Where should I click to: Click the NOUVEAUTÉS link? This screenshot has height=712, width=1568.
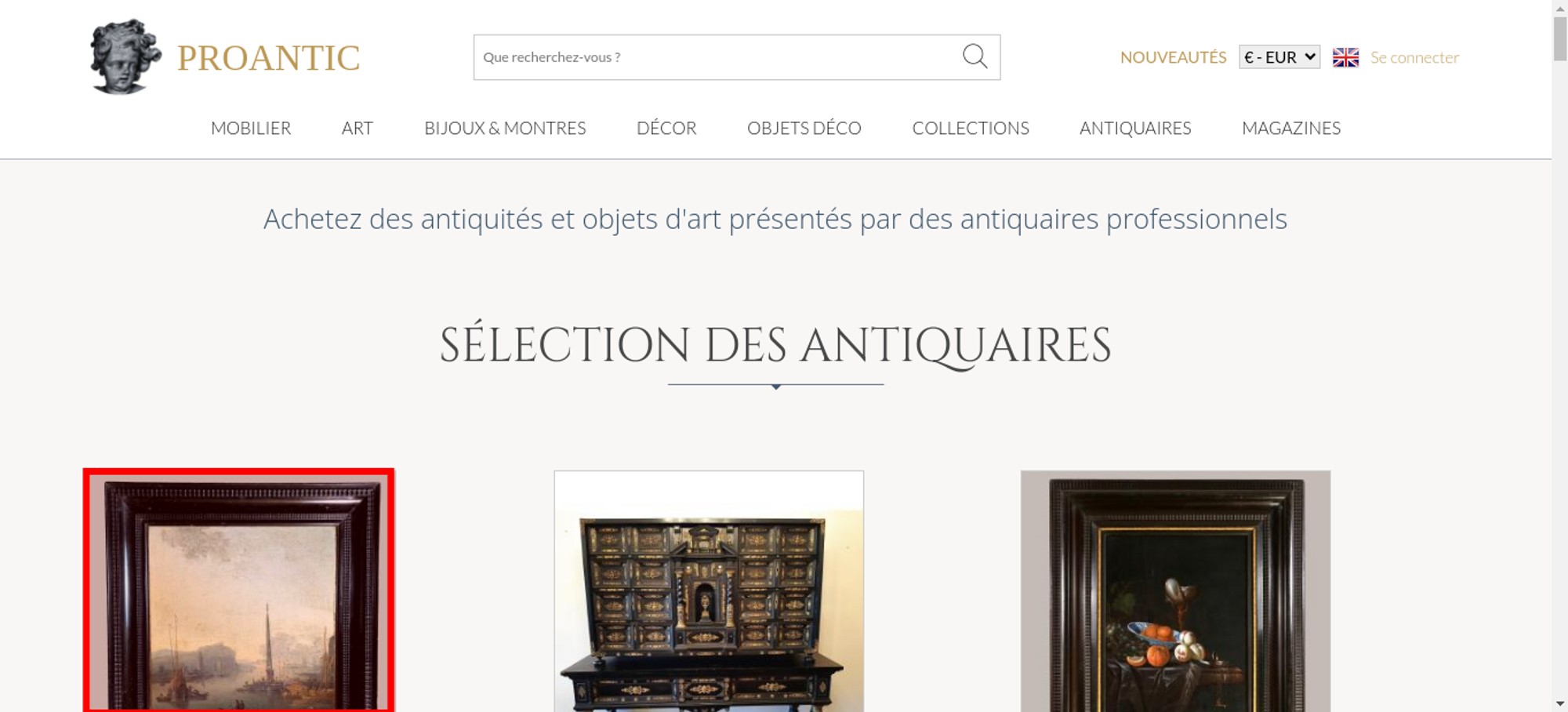pos(1173,57)
